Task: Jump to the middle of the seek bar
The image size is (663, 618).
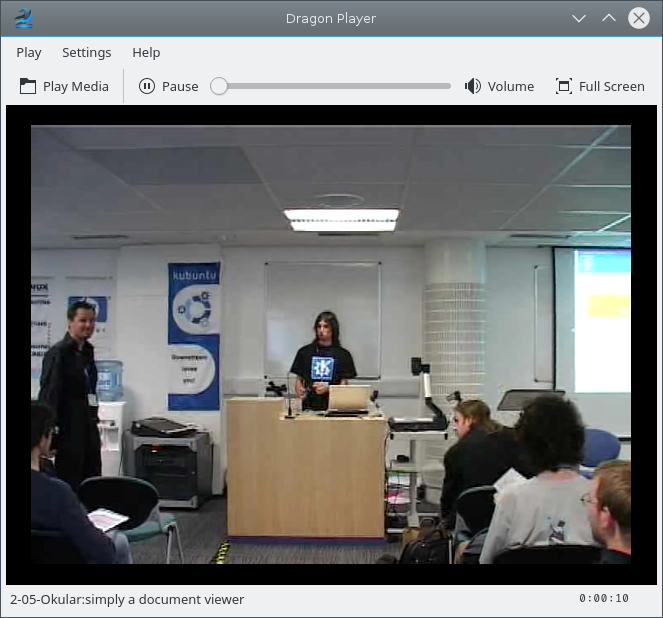Action: coord(332,87)
